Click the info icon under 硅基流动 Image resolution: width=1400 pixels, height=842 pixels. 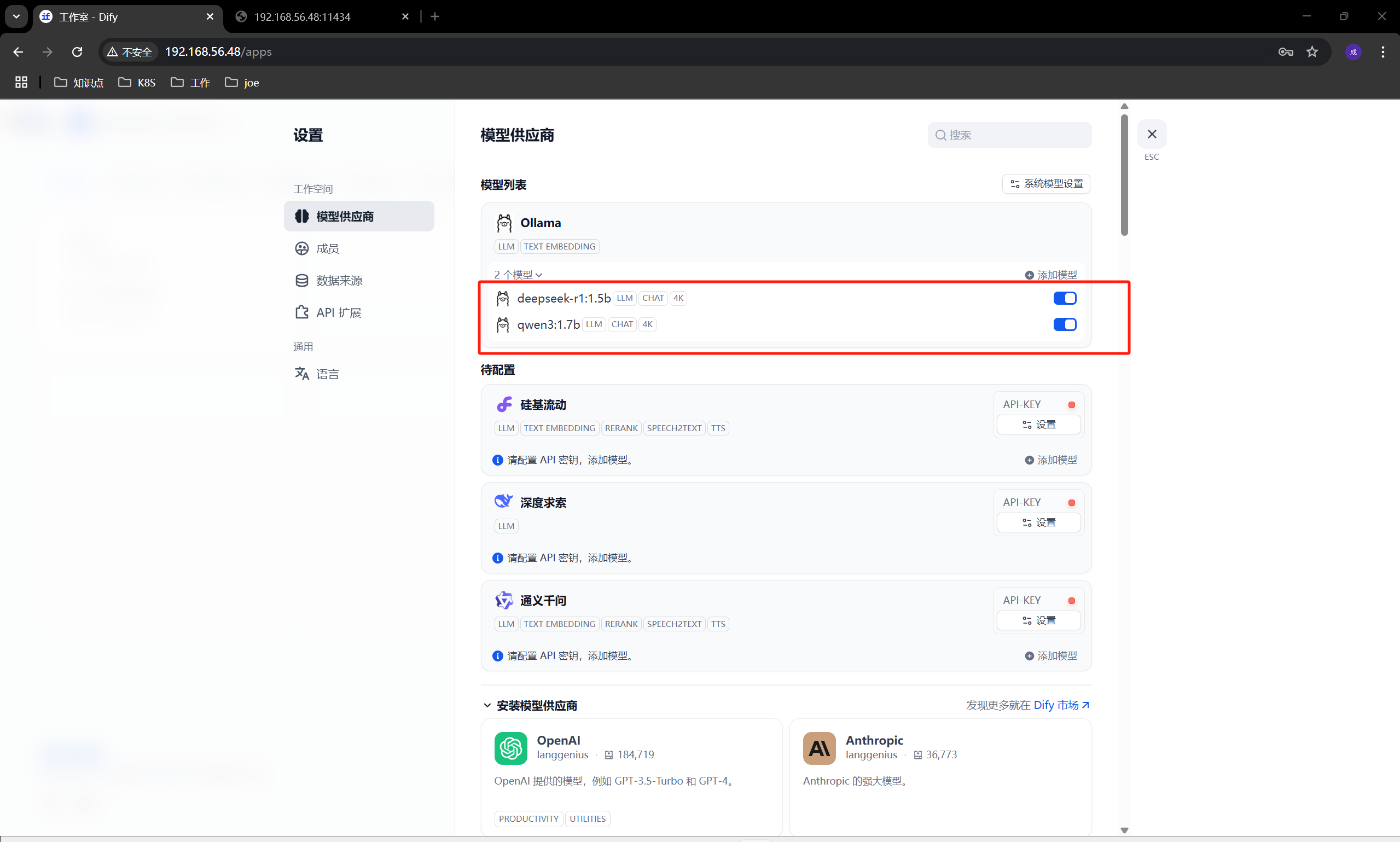pos(497,460)
